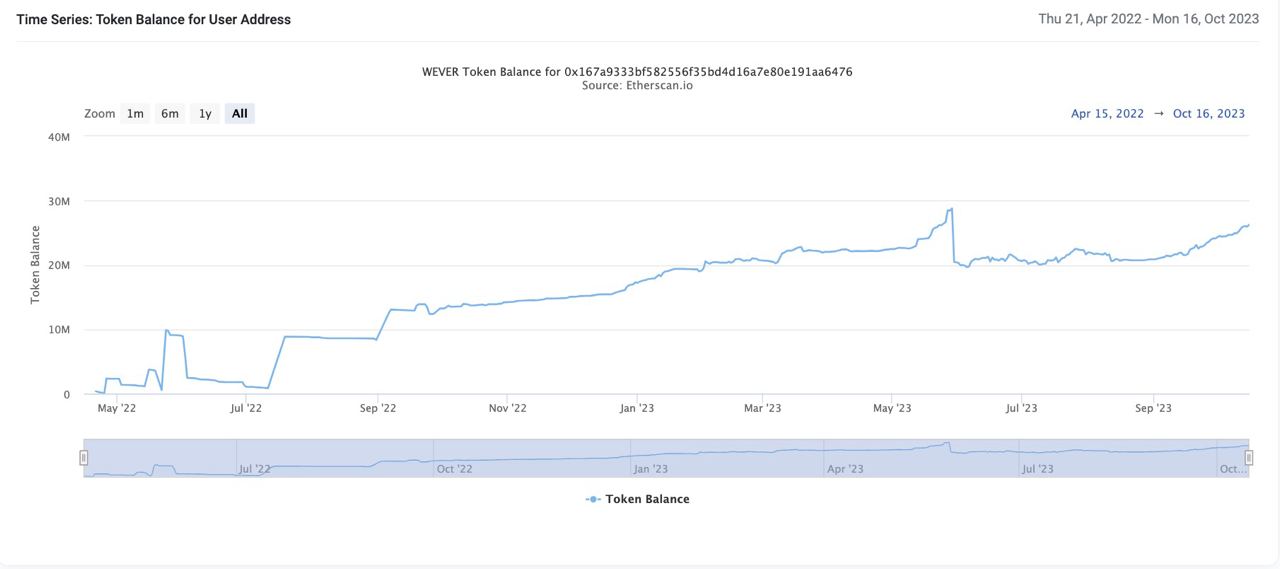Set chart zoom to 1m
1280x569 pixels.
[x=135, y=114]
